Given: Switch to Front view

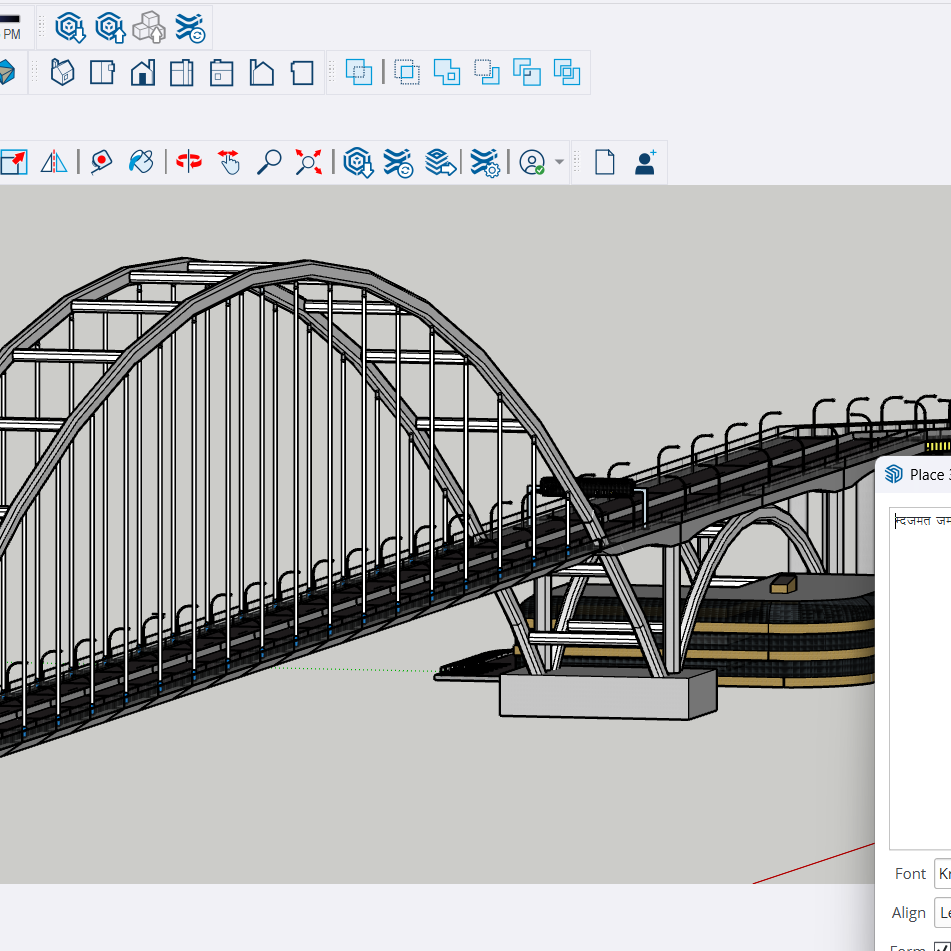Looking at the screenshot, I should pyautogui.click(x=143, y=73).
